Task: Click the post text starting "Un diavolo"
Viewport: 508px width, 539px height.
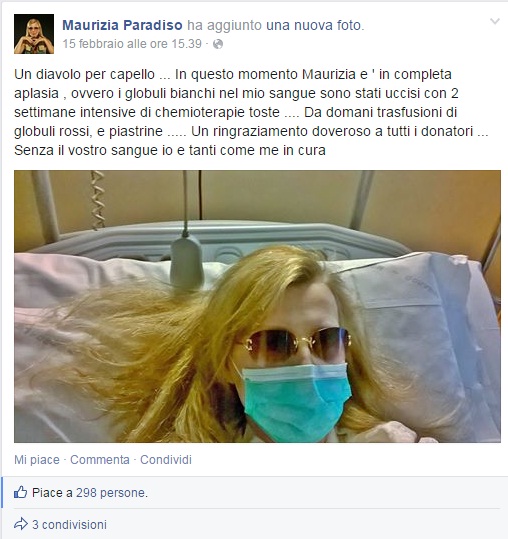Action: 251,112
